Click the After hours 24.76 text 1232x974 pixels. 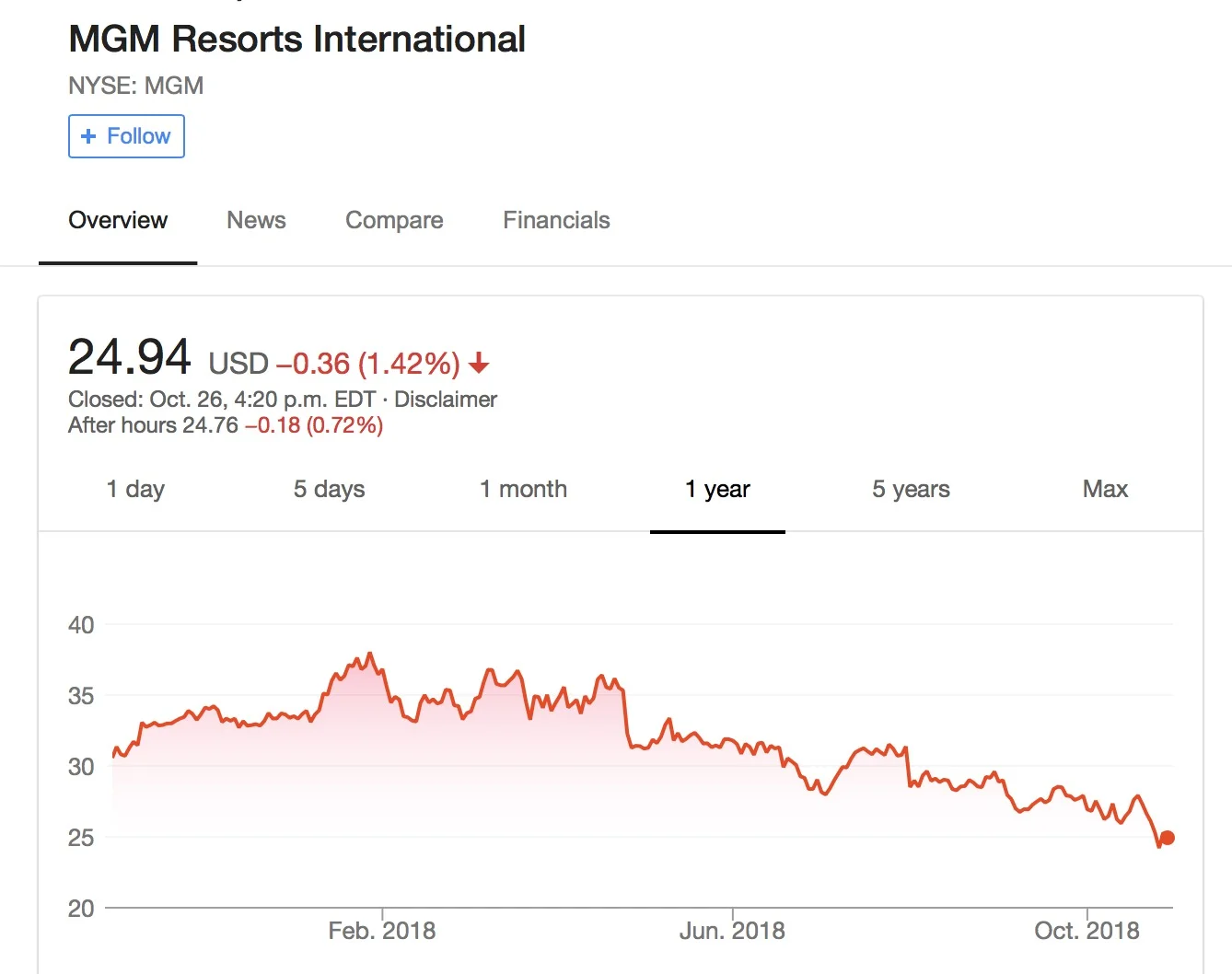pos(153,425)
